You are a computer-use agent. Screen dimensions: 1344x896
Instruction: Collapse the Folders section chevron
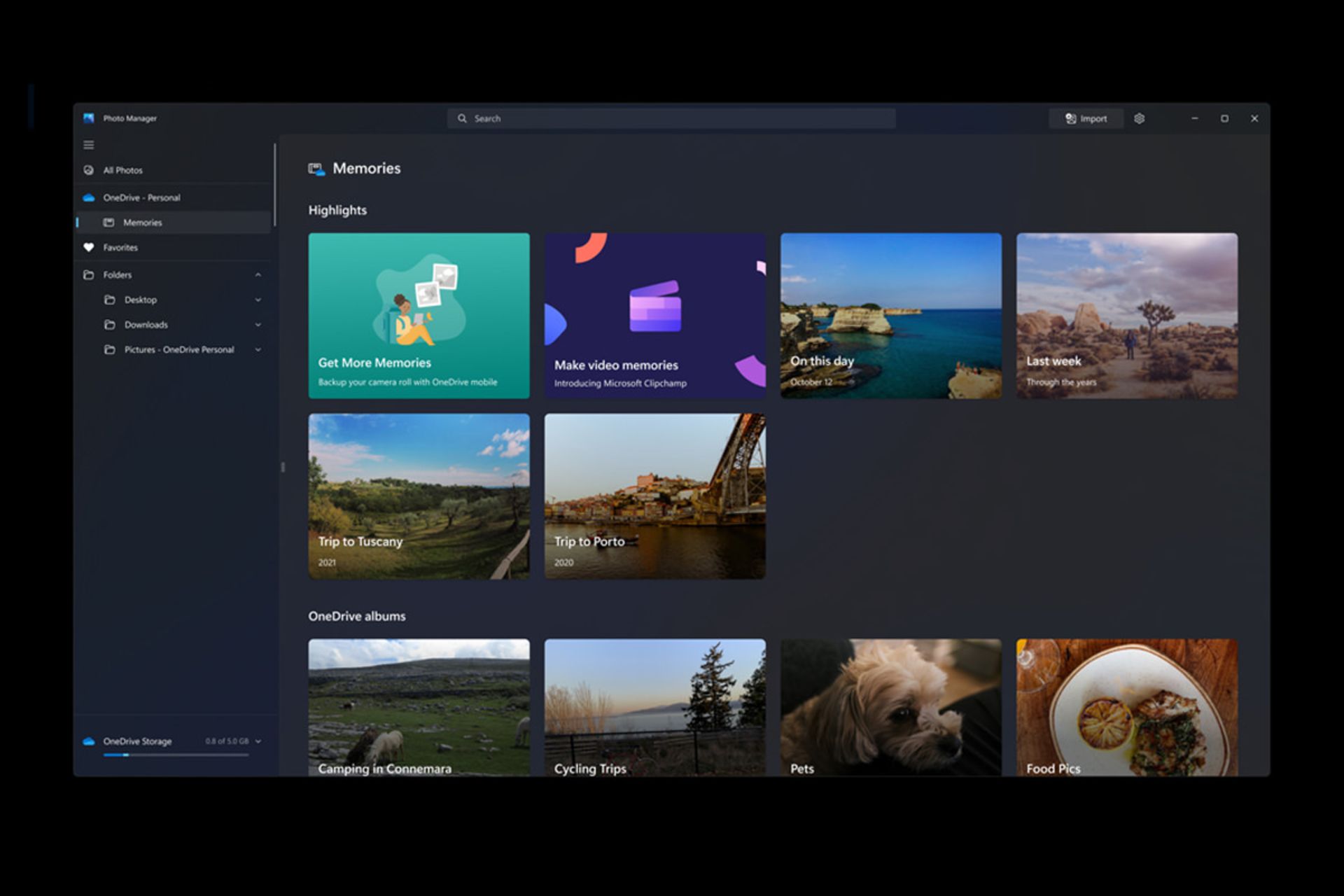click(258, 275)
